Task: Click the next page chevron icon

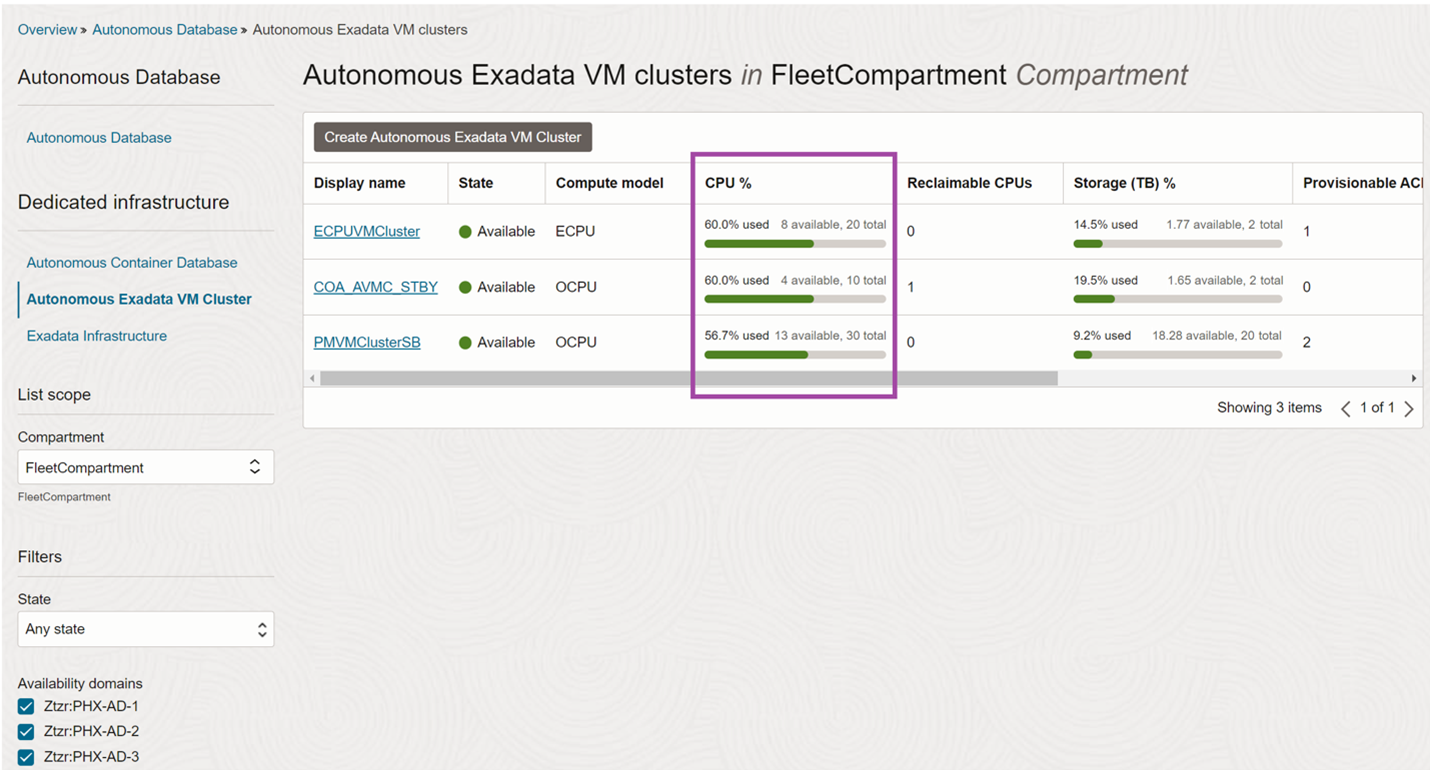Action: pyautogui.click(x=1409, y=408)
